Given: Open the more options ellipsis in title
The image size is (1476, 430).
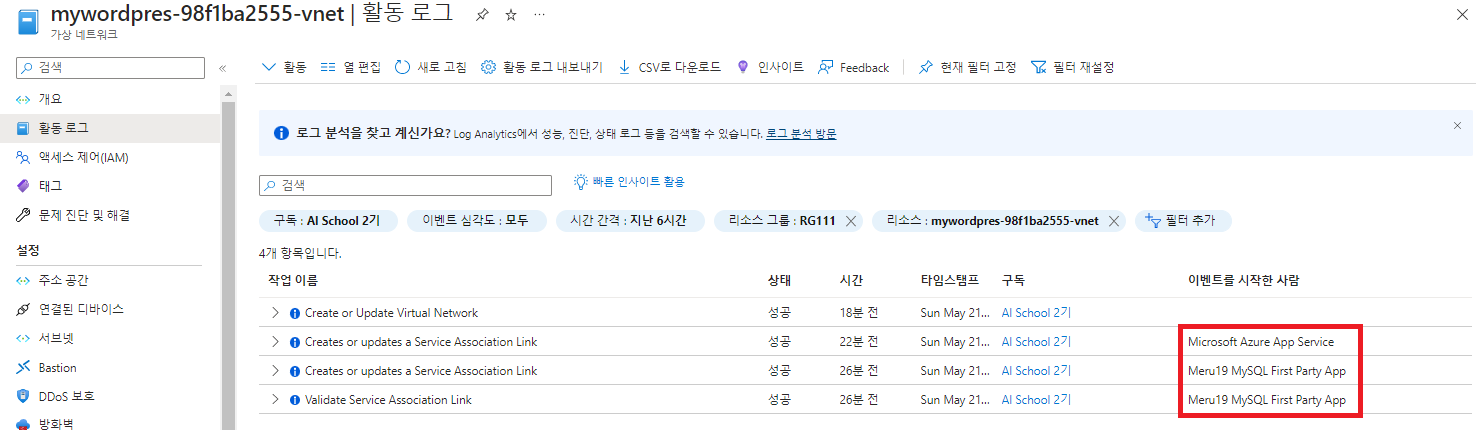Looking at the screenshot, I should click(540, 15).
